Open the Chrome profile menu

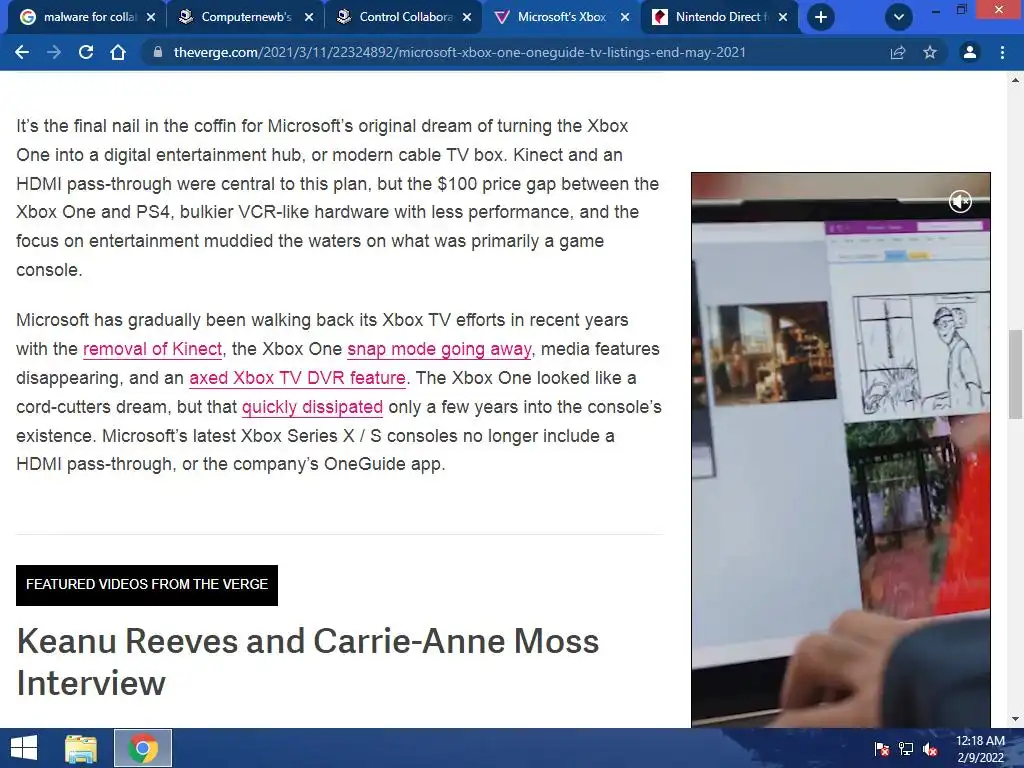(x=970, y=52)
